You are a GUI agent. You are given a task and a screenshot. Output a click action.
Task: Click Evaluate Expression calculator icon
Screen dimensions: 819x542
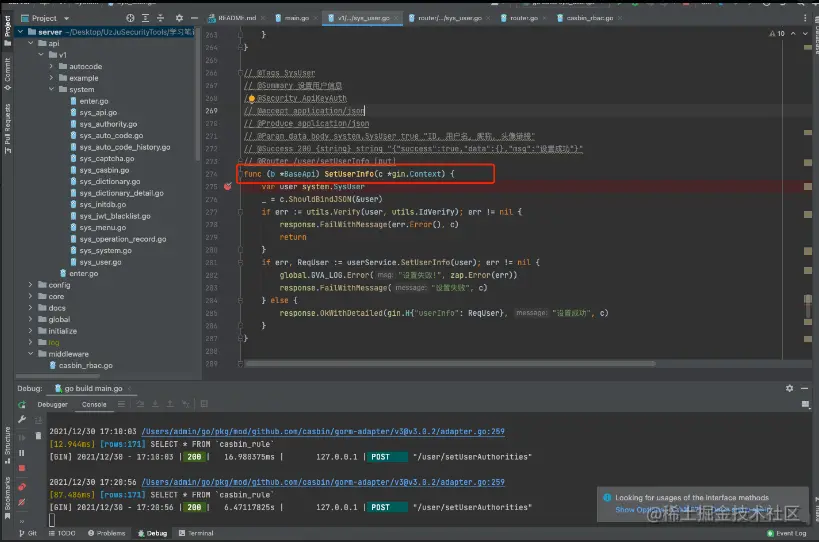point(204,404)
